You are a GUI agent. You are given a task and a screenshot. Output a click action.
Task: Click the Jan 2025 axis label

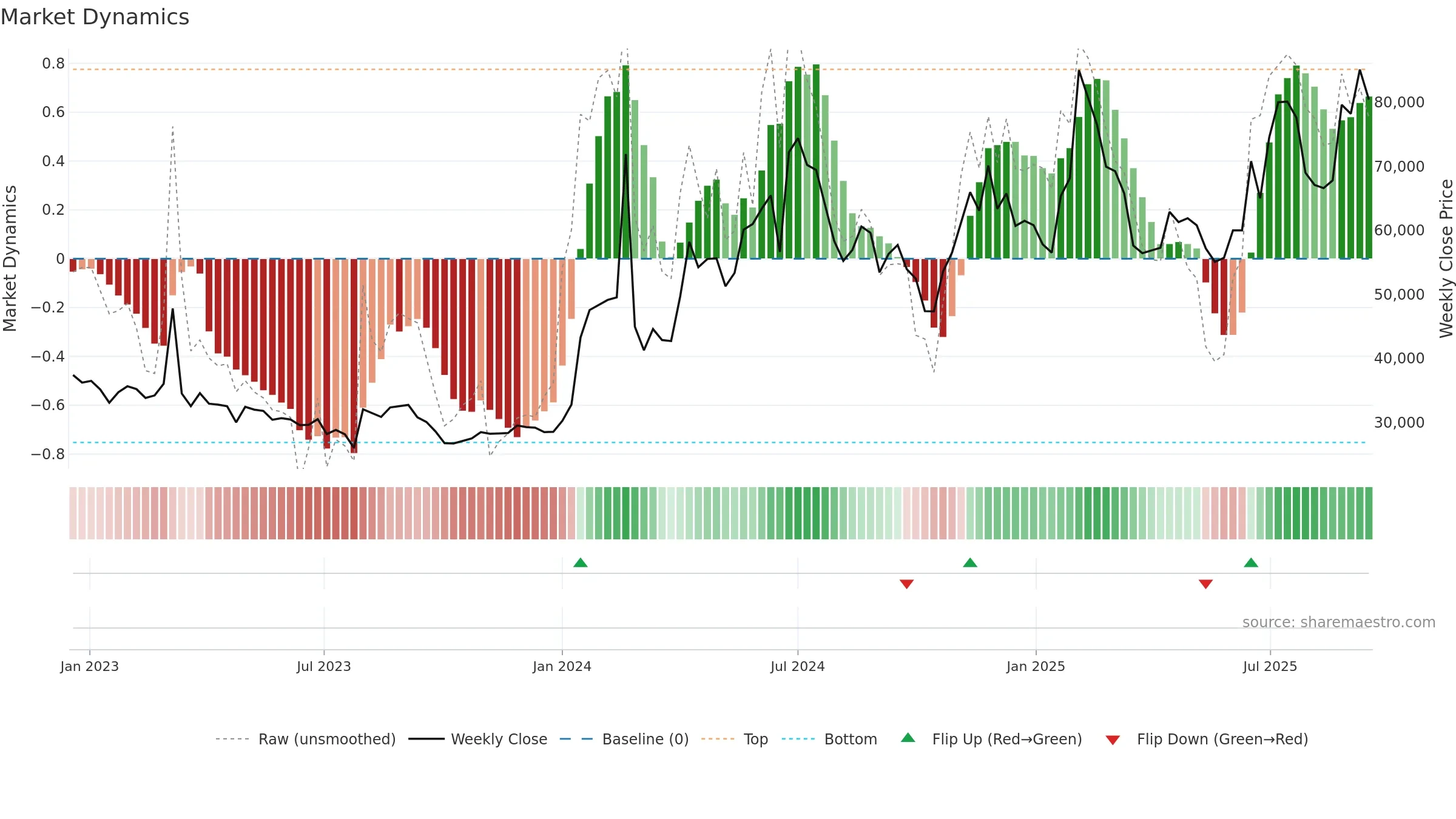coord(1036,666)
